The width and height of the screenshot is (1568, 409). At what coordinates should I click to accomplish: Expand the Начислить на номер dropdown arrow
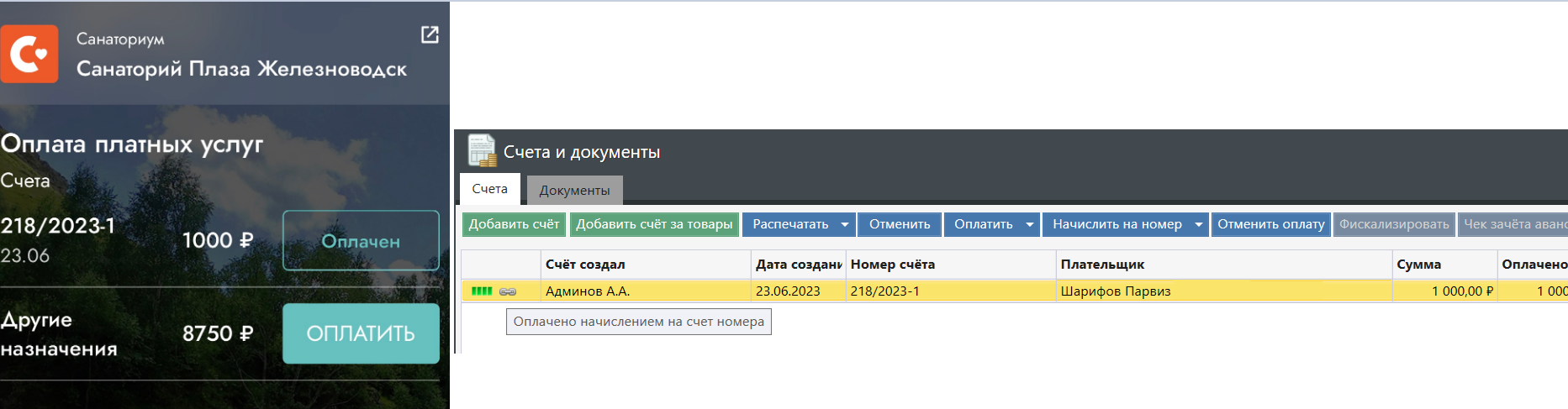point(1198,224)
